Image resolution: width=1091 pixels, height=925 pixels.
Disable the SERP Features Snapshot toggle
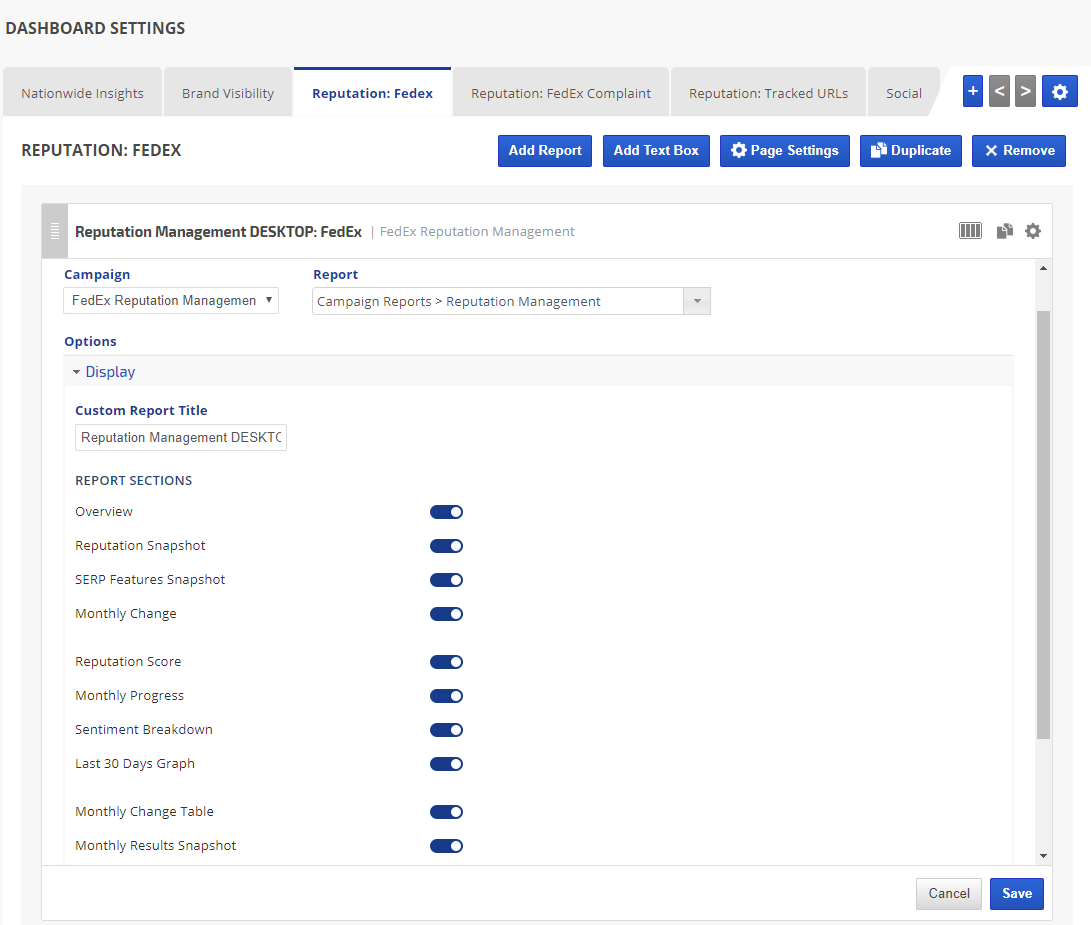pyautogui.click(x=446, y=580)
